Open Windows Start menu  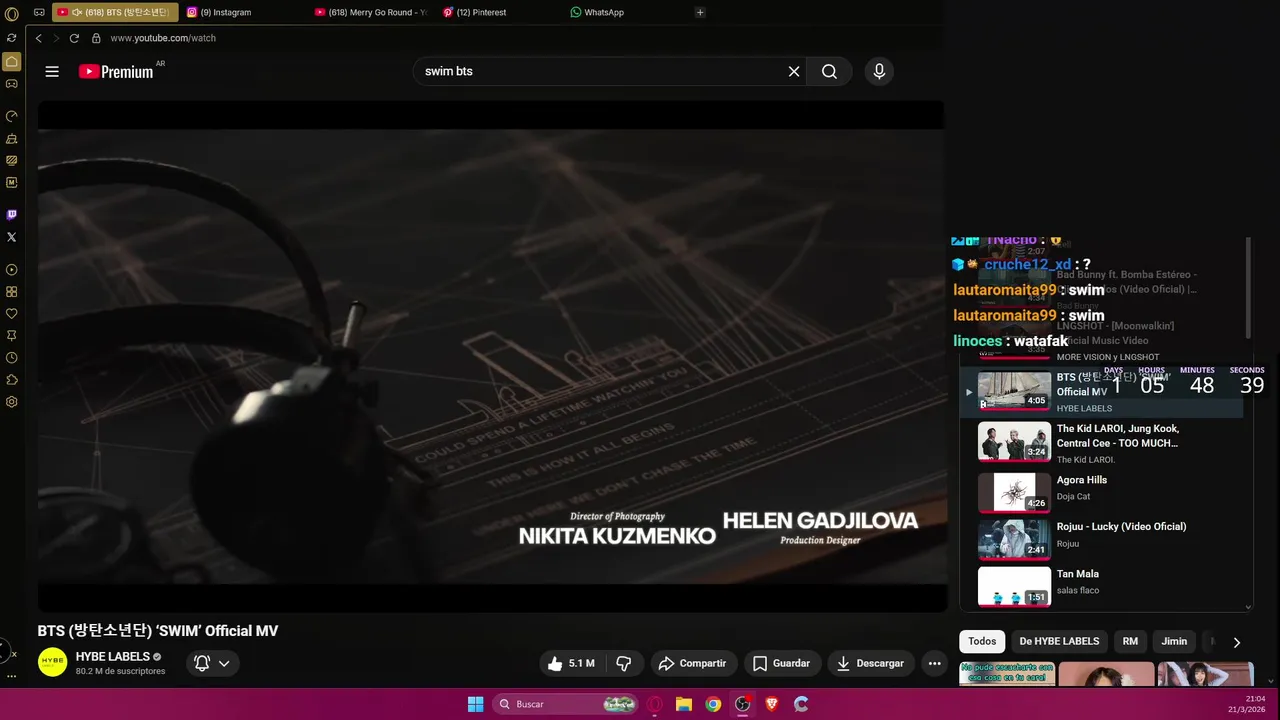[x=476, y=704]
